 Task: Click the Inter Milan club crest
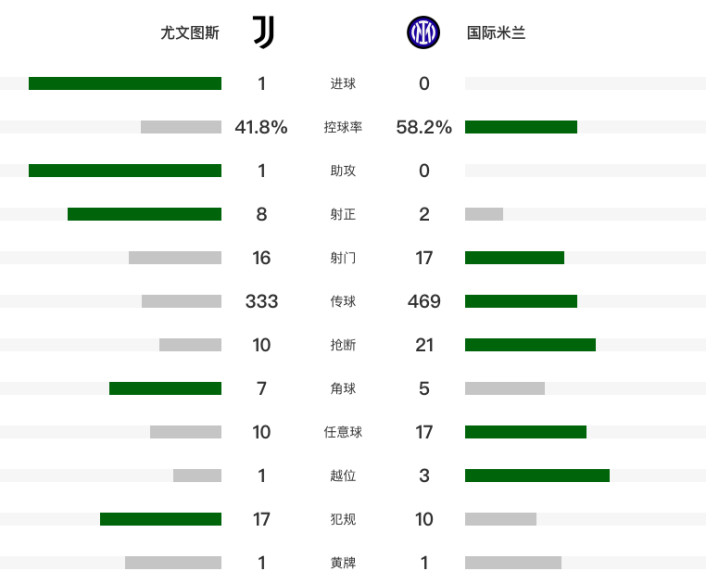coord(423,33)
